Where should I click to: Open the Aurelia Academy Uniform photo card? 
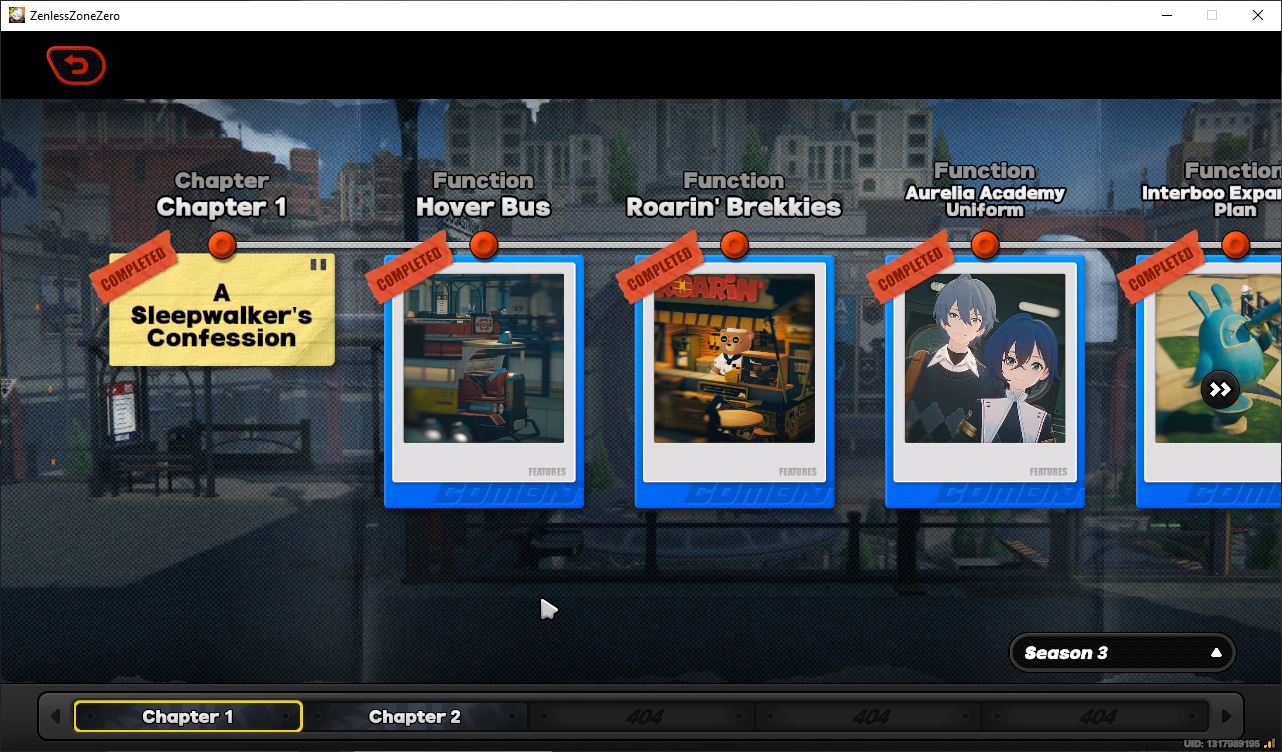click(985, 382)
